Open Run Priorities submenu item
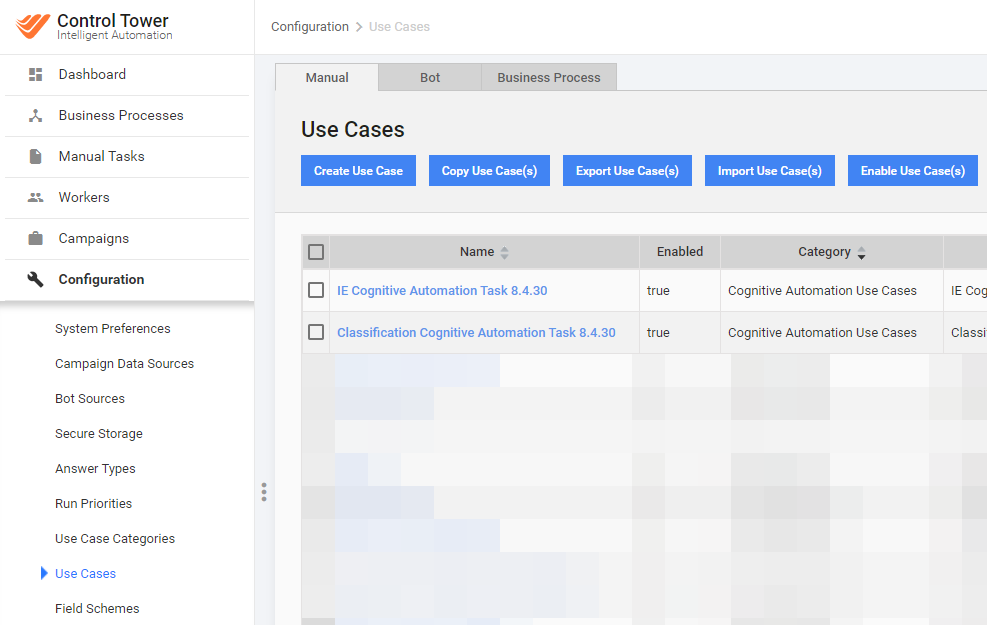The height and width of the screenshot is (625, 987). pyautogui.click(x=93, y=504)
